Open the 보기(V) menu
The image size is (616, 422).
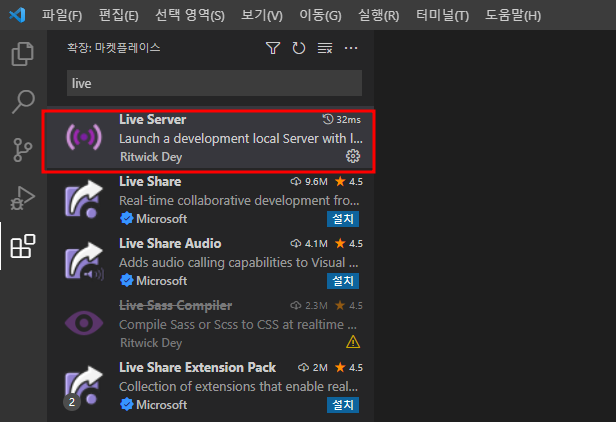pos(262,15)
